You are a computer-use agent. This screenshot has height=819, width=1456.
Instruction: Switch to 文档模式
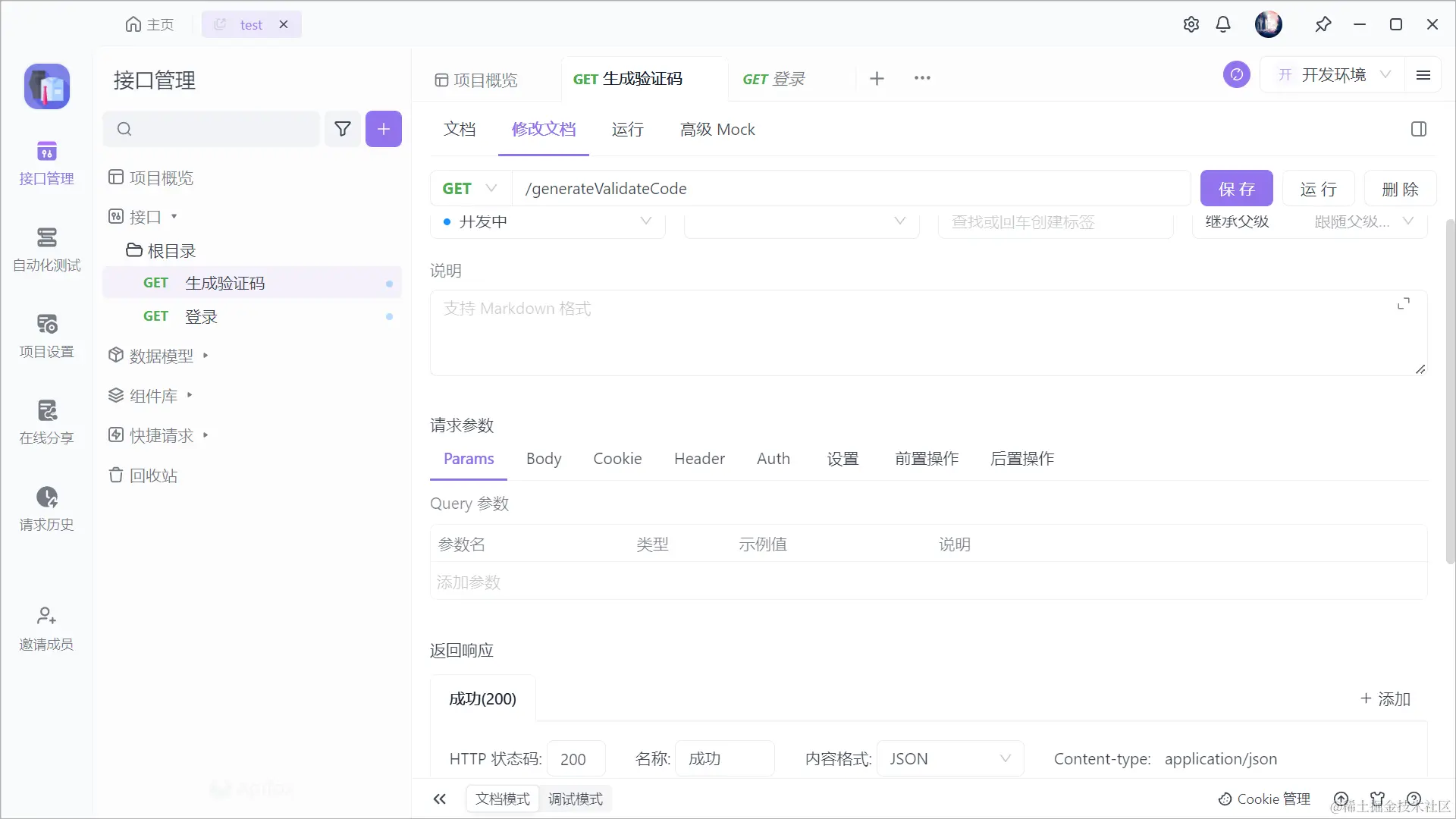(503, 799)
